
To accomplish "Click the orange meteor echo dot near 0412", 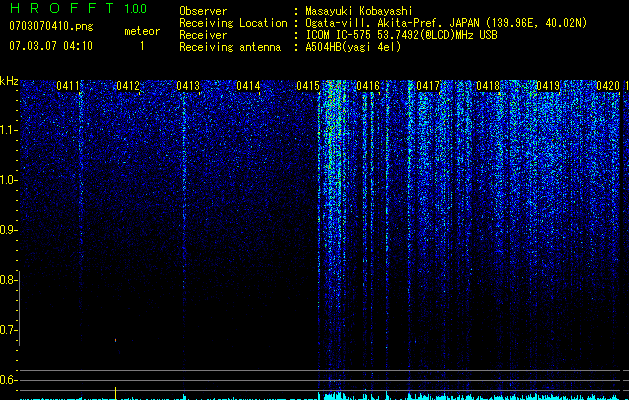I will click(116, 340).
